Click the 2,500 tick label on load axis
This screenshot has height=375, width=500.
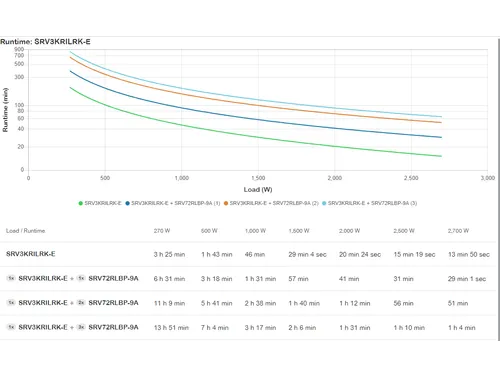click(x=411, y=178)
